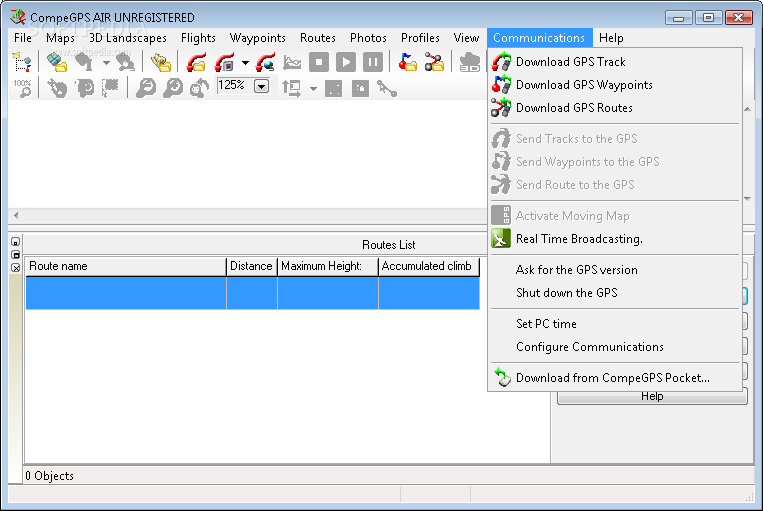Click the dotted selection rectangle tool
The height and width of the screenshot is (511, 763).
pyautogui.click(x=110, y=88)
